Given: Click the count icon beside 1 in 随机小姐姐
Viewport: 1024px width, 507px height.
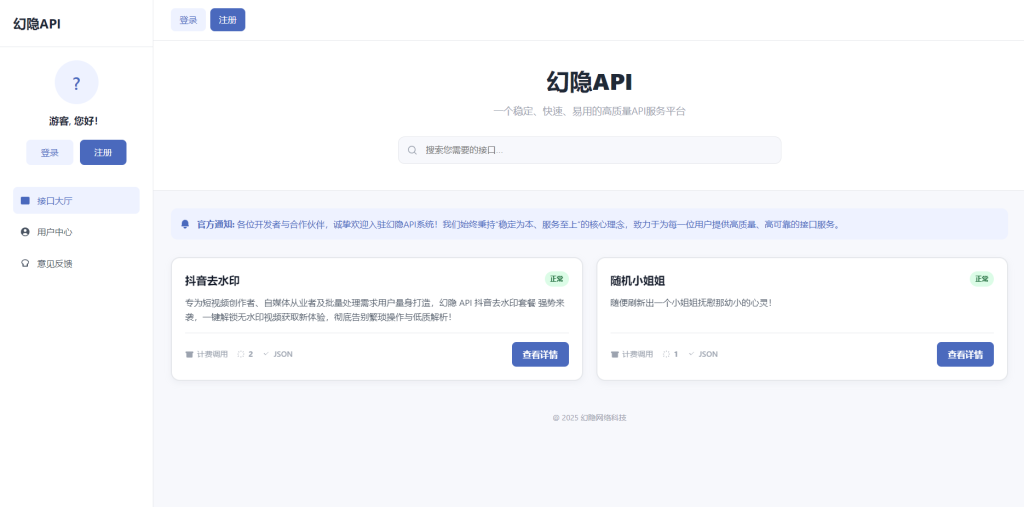Looking at the screenshot, I should coord(666,354).
